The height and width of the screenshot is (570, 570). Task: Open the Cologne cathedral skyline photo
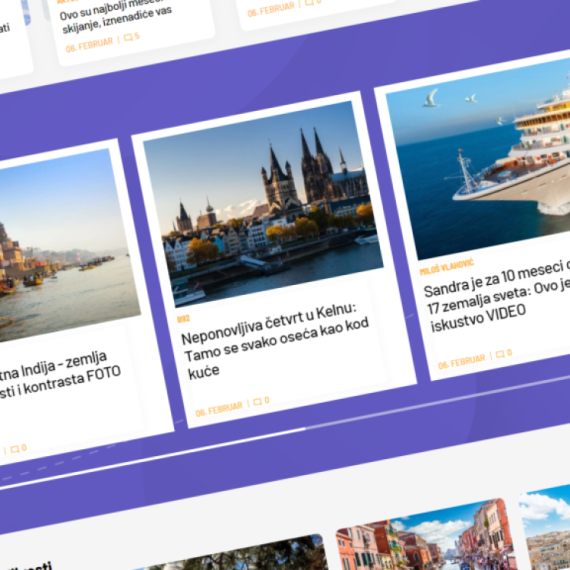[263, 204]
